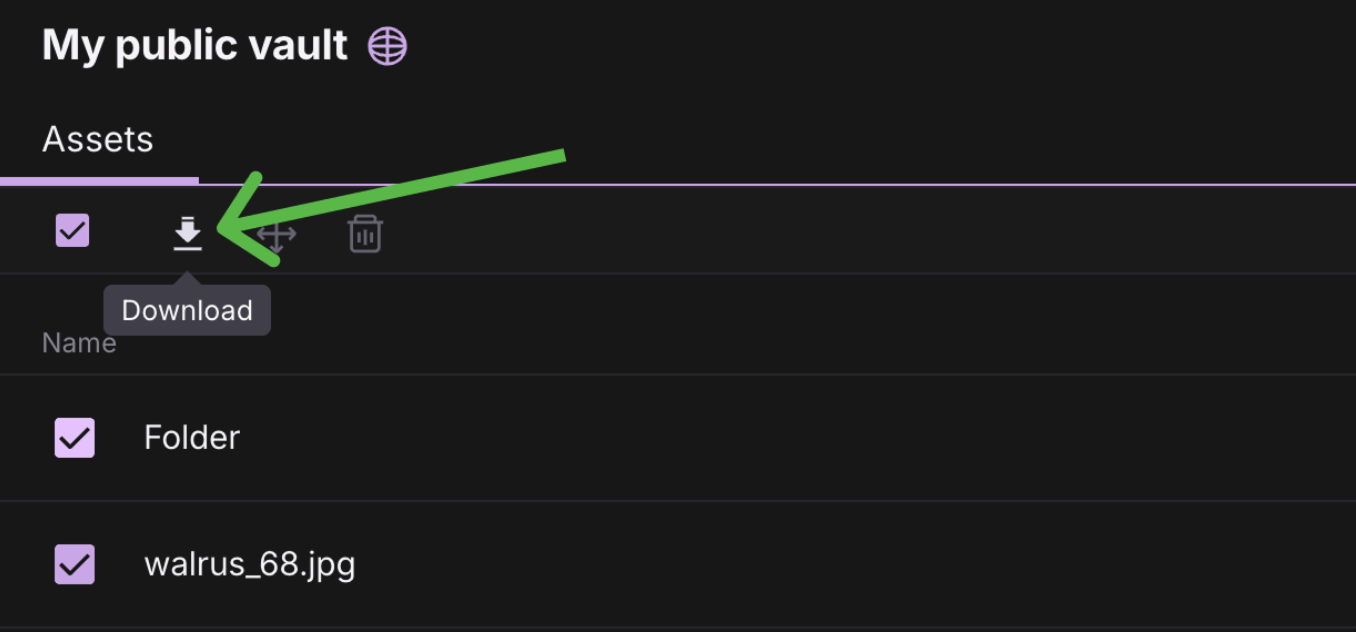Click the Download icon in the toolbar

click(x=187, y=234)
